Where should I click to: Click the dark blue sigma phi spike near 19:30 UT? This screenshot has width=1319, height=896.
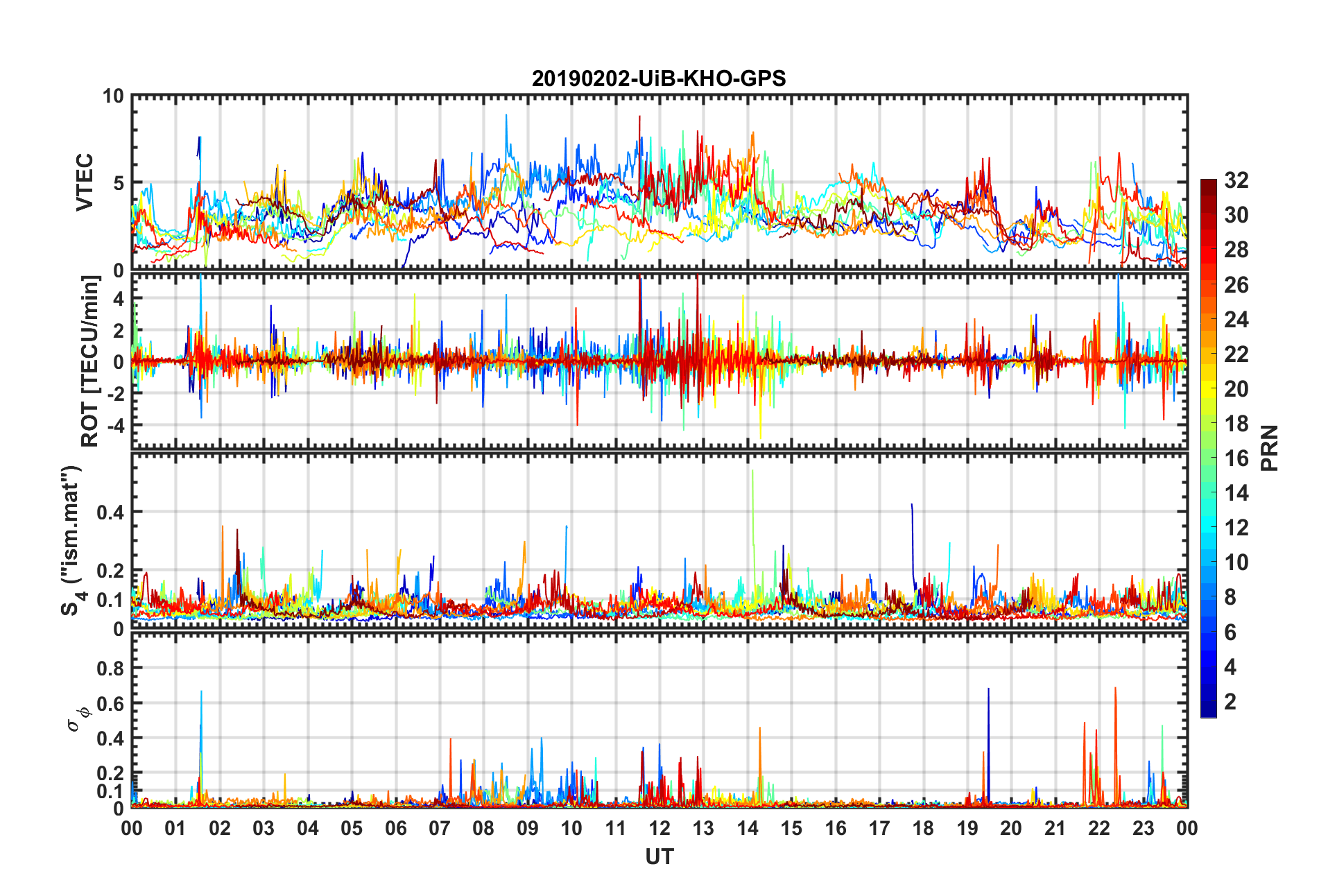point(988,746)
